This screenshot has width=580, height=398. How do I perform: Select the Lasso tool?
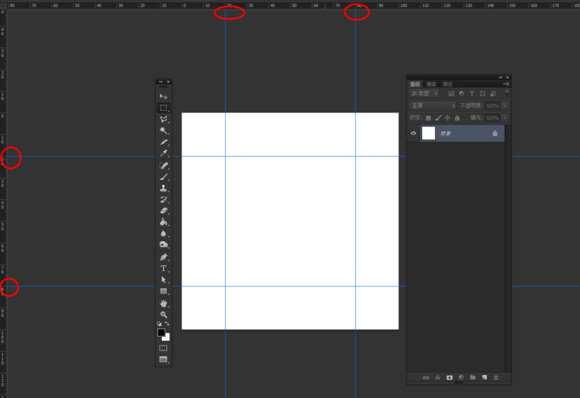pyautogui.click(x=163, y=119)
